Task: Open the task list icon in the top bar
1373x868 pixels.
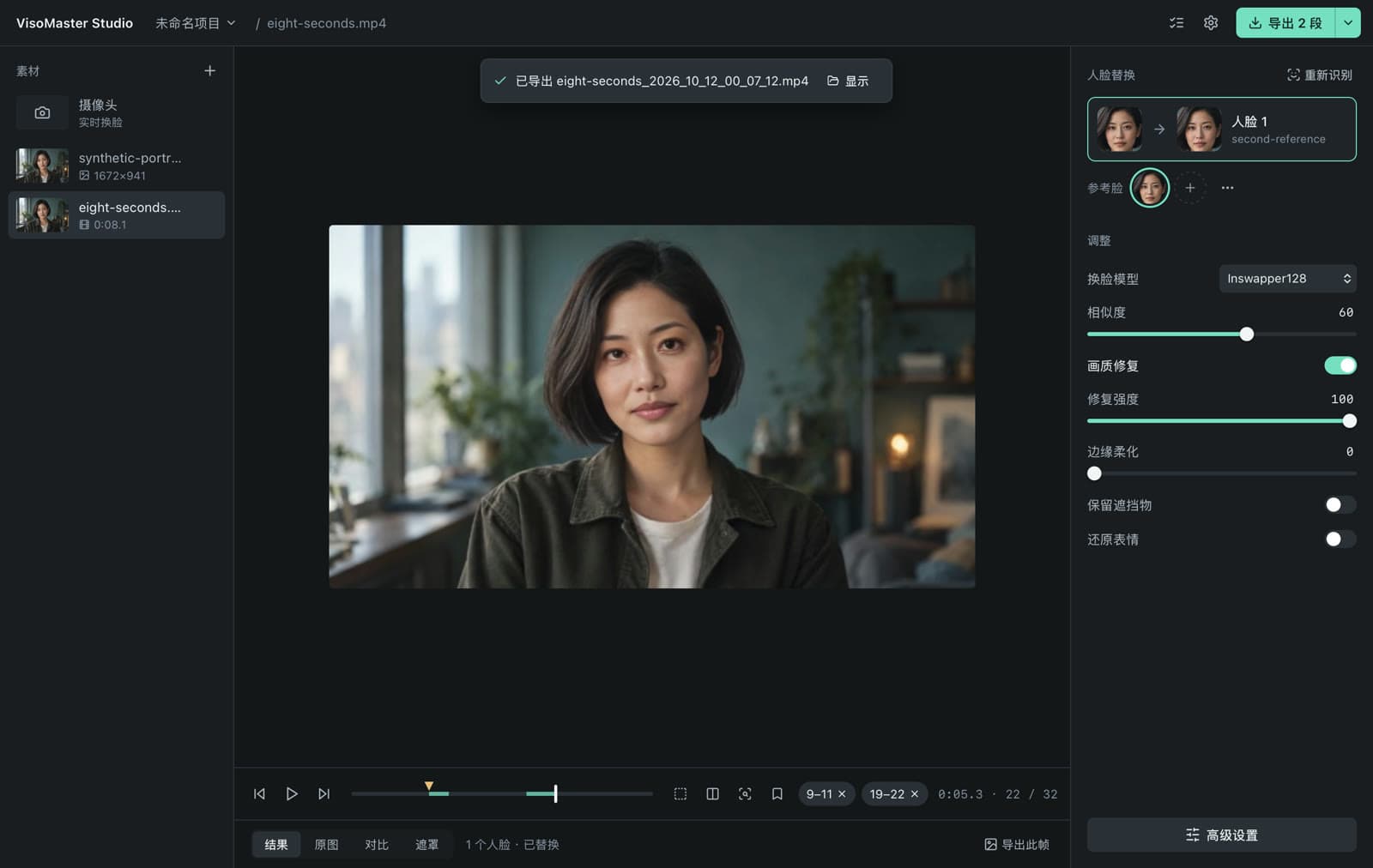Action: [1176, 23]
